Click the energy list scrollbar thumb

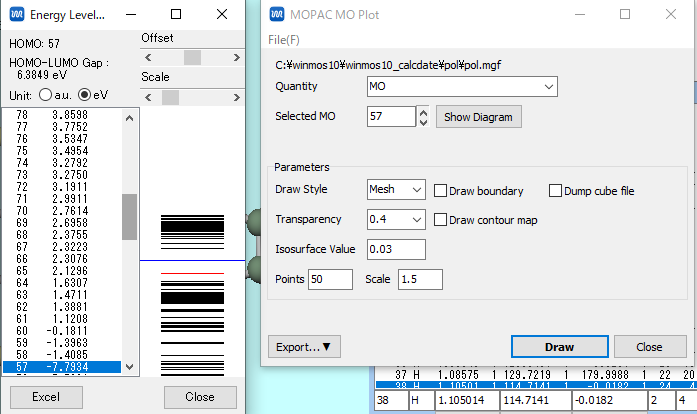tap(129, 217)
